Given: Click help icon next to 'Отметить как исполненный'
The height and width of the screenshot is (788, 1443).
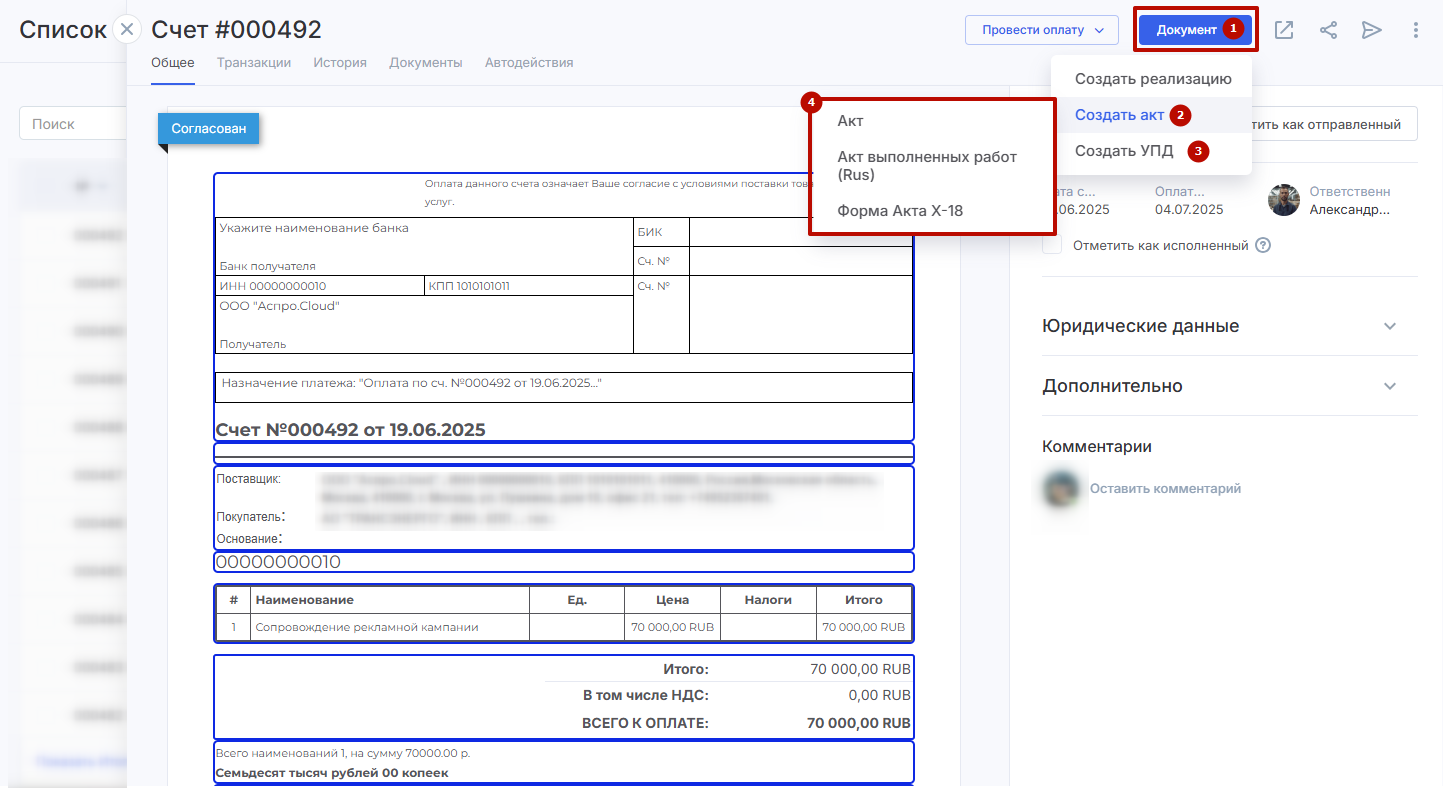Looking at the screenshot, I should tap(1263, 245).
